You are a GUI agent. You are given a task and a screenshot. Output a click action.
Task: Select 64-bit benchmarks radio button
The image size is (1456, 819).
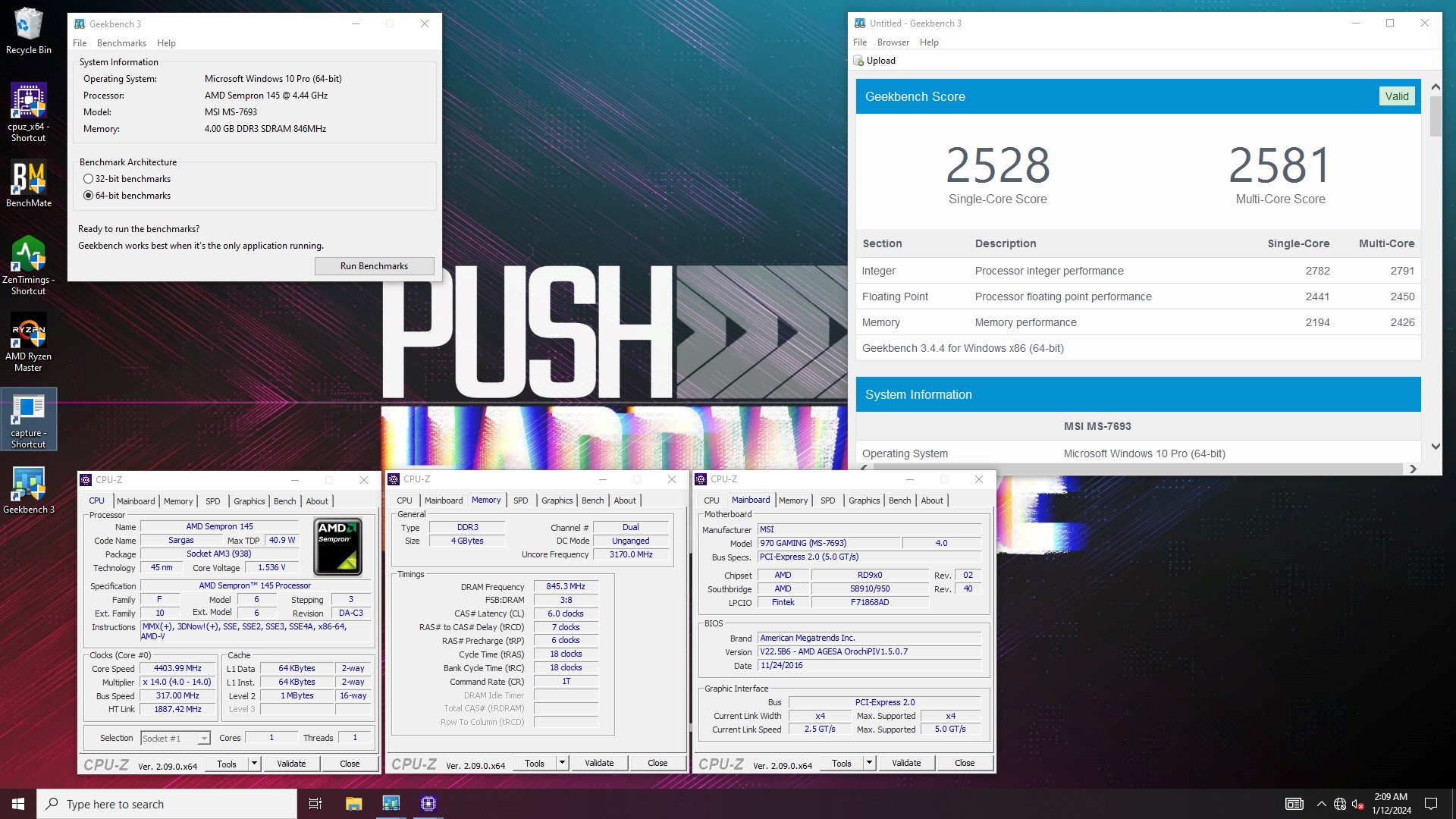pyautogui.click(x=89, y=196)
